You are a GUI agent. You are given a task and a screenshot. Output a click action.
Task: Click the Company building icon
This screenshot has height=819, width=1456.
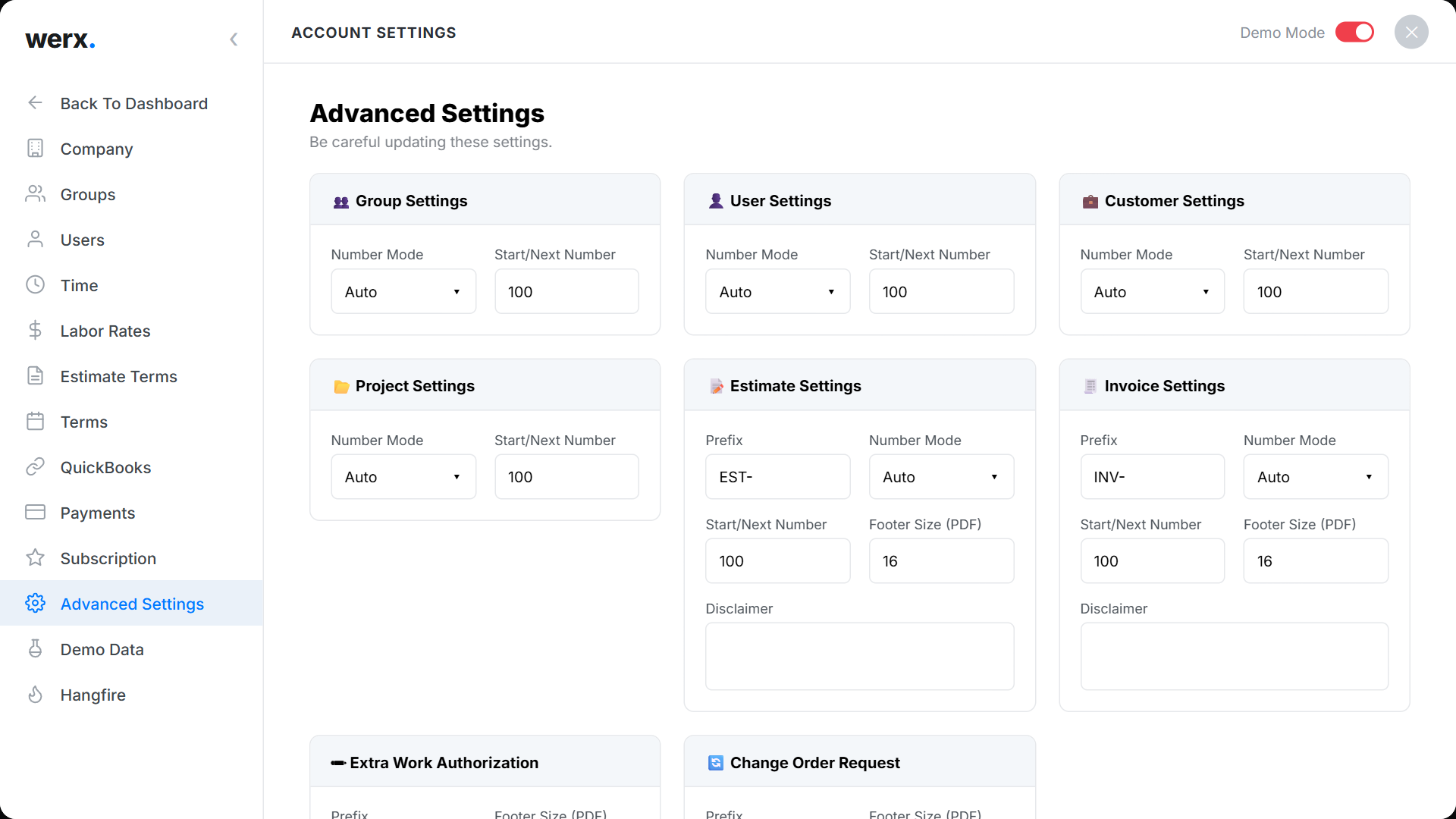click(x=35, y=149)
